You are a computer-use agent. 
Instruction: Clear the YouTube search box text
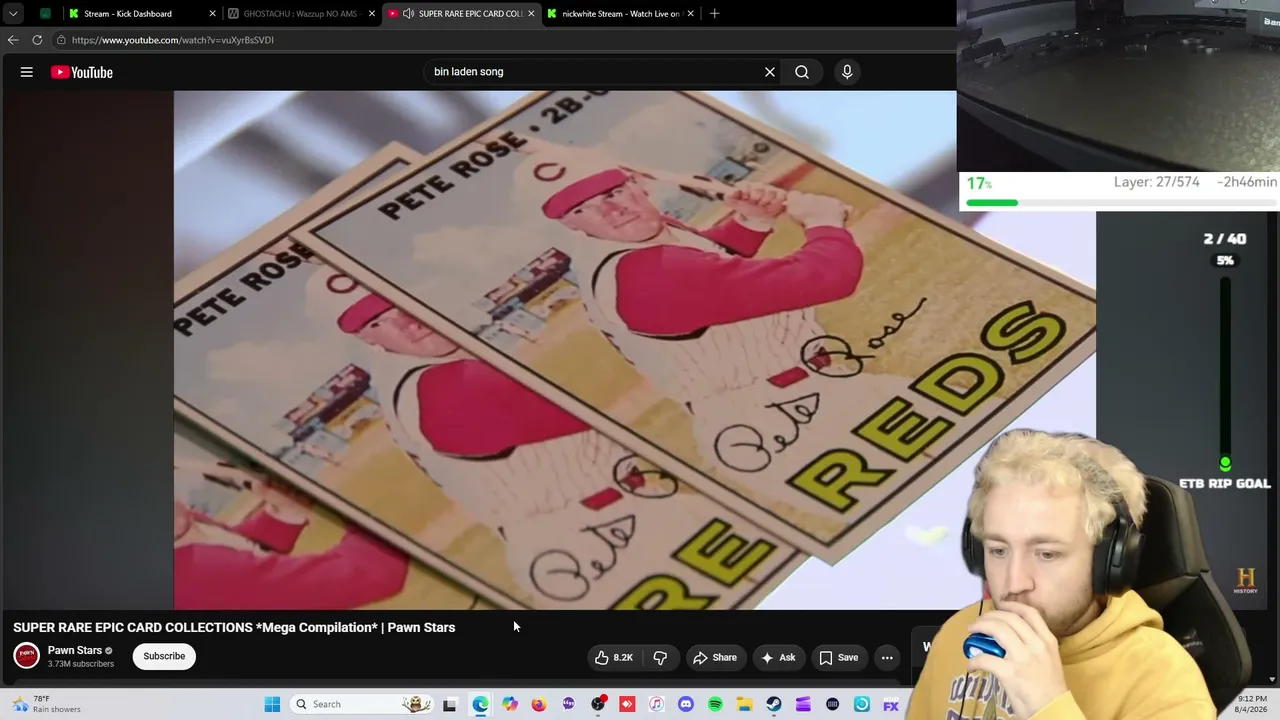click(x=770, y=72)
